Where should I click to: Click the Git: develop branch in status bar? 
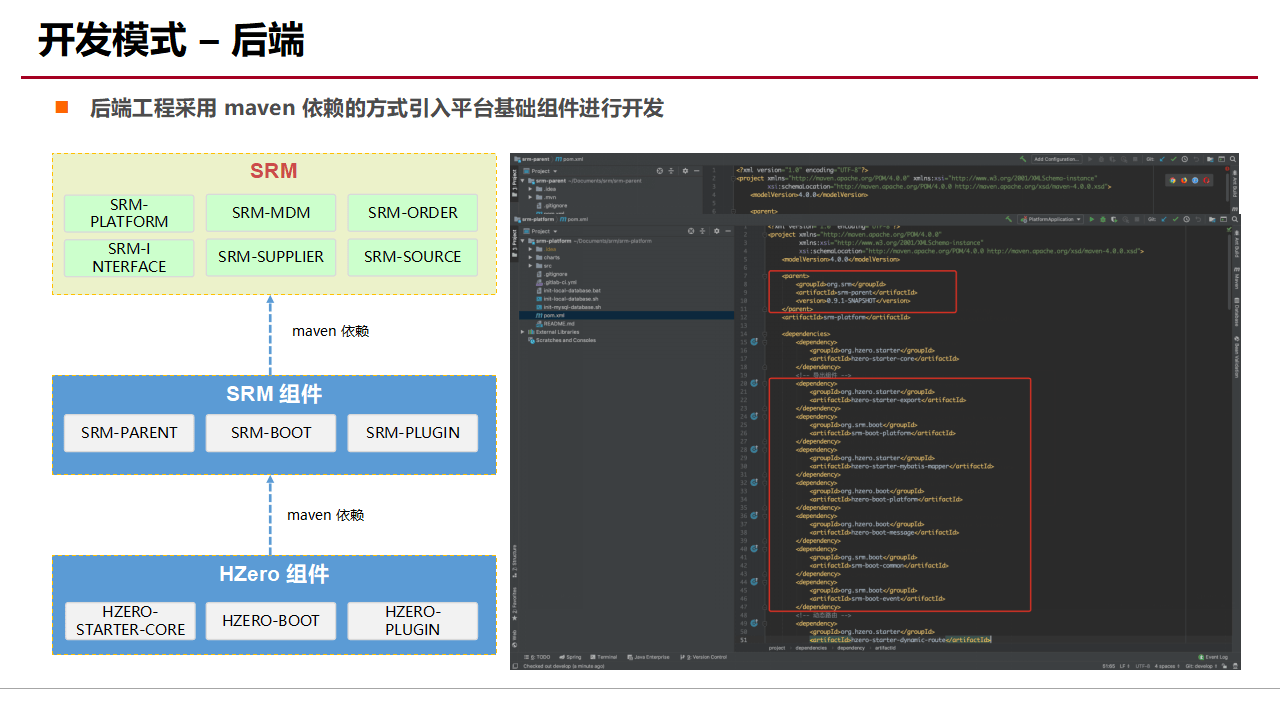click(x=1200, y=666)
